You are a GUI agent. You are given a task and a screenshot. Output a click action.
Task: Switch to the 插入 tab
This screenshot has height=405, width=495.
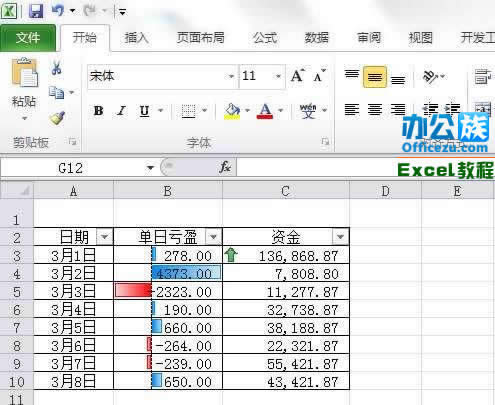coord(136,37)
